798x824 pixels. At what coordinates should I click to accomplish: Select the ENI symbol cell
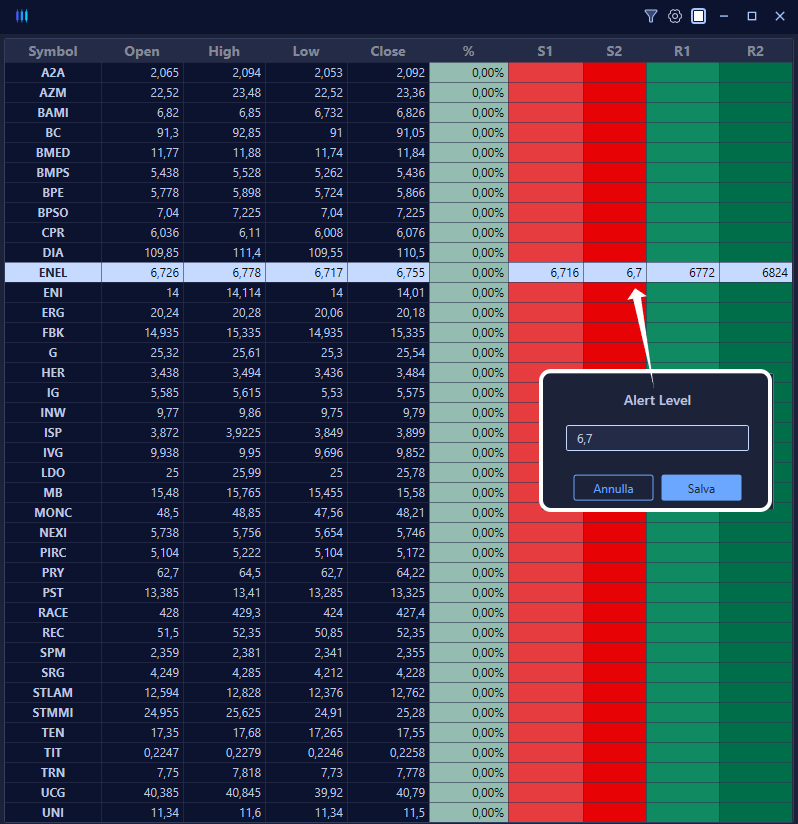pos(53,293)
